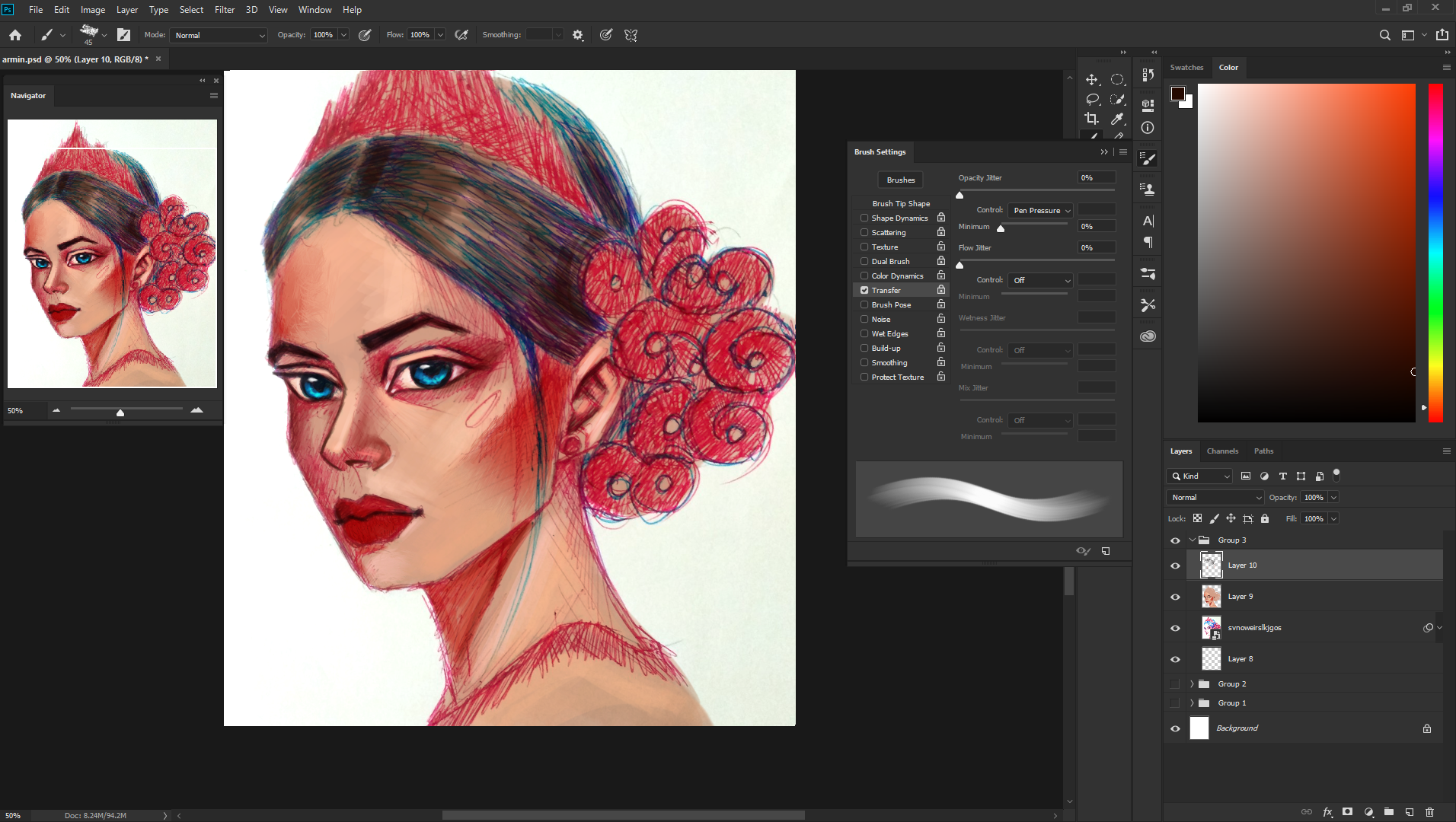Switch to the Channels tab
The image size is (1456, 822).
[1222, 451]
